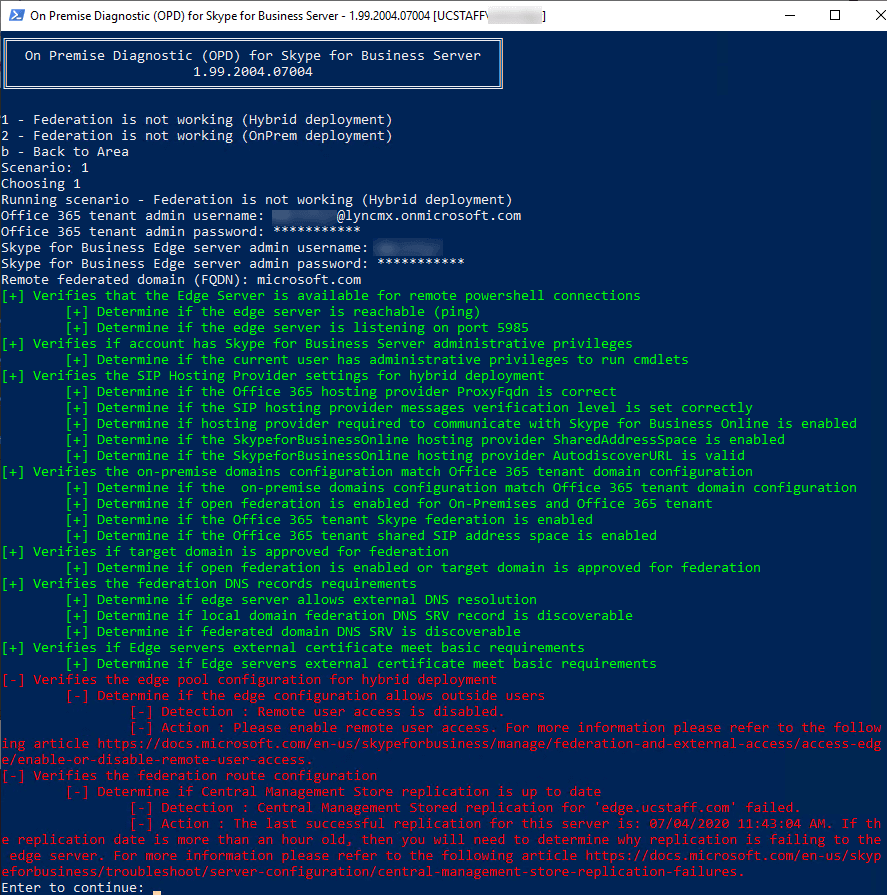
Task: Click the PowerShell icon in the title bar
Action: coord(14,16)
